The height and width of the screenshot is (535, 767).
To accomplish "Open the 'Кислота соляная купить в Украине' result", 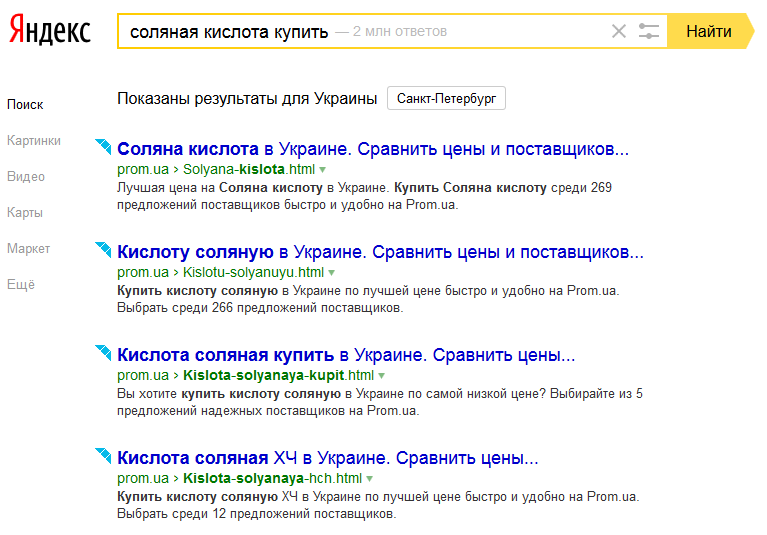I will click(346, 355).
